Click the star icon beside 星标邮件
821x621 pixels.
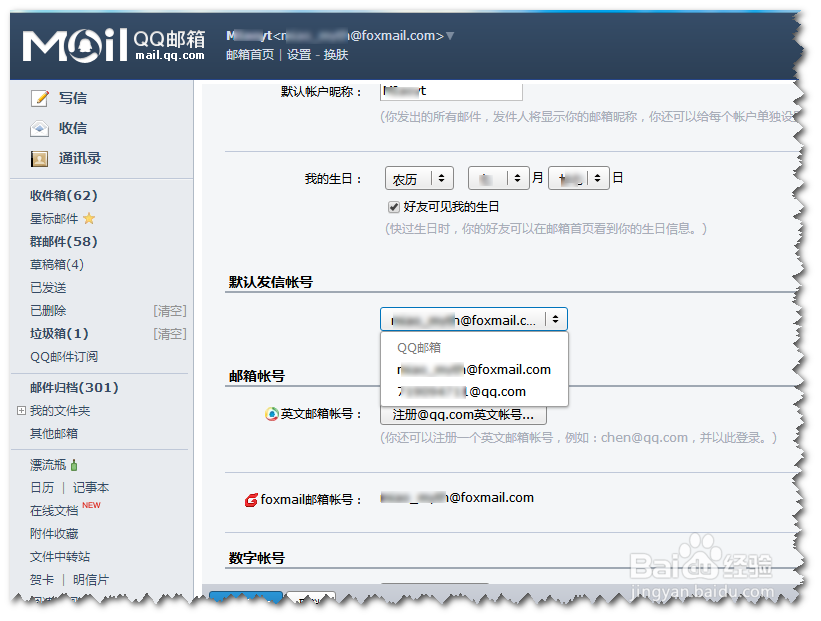[x=89, y=218]
